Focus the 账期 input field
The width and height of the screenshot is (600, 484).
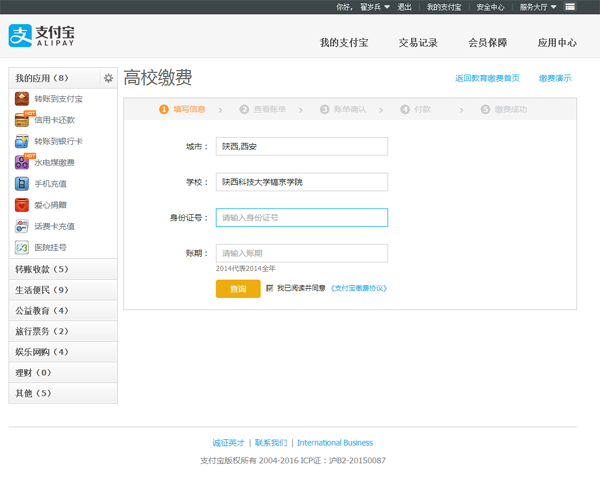point(302,253)
